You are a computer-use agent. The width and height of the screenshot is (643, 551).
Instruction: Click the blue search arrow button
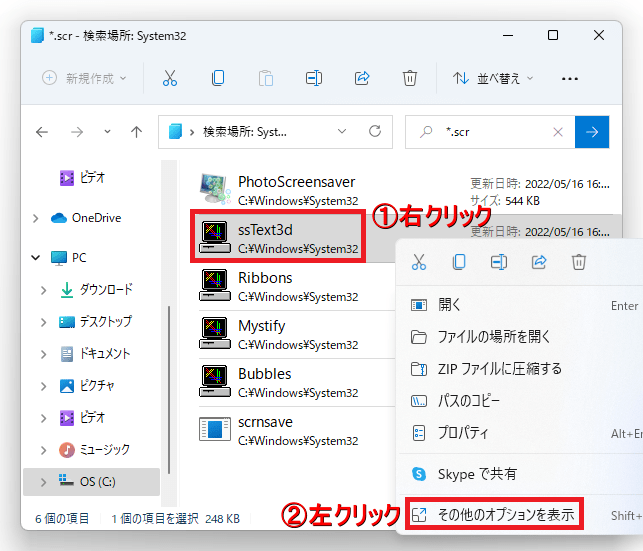pos(592,132)
